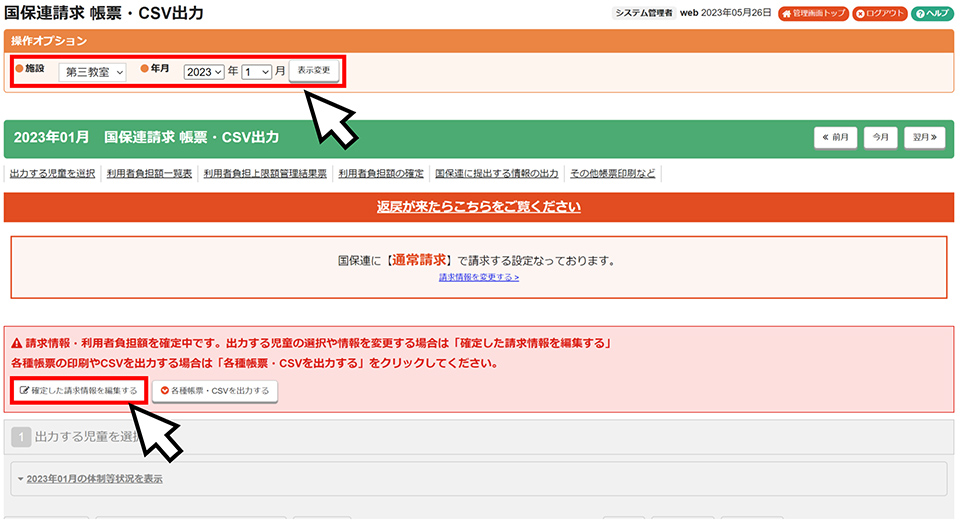The width and height of the screenshot is (960, 525).
Task: Click the 請求情報を変更する link
Action: click(x=479, y=277)
